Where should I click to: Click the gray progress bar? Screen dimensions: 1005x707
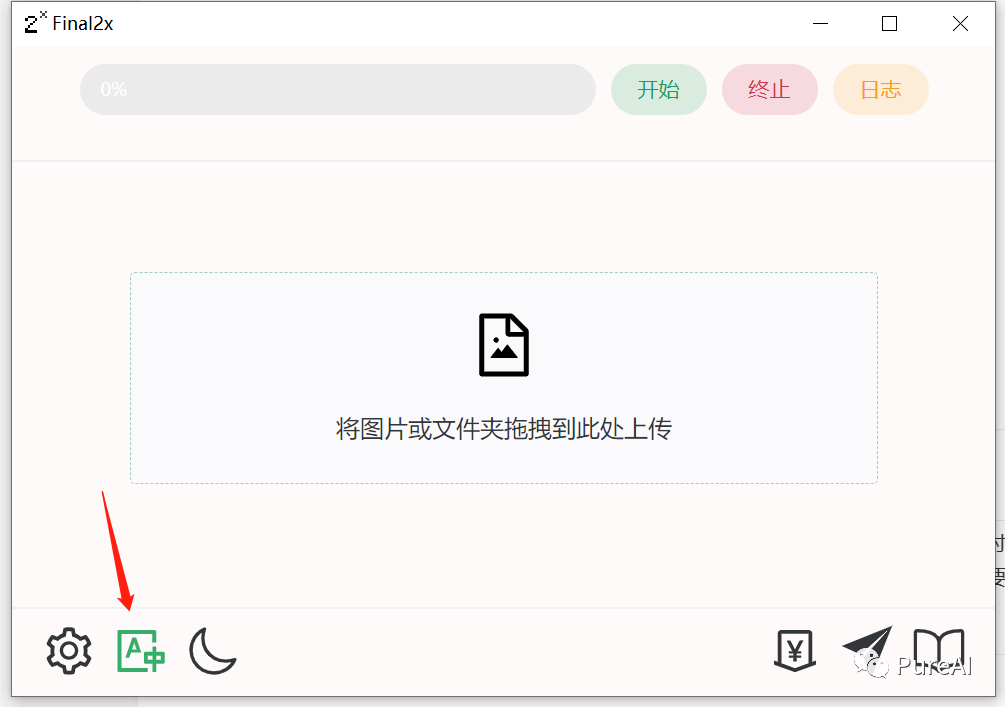point(338,89)
